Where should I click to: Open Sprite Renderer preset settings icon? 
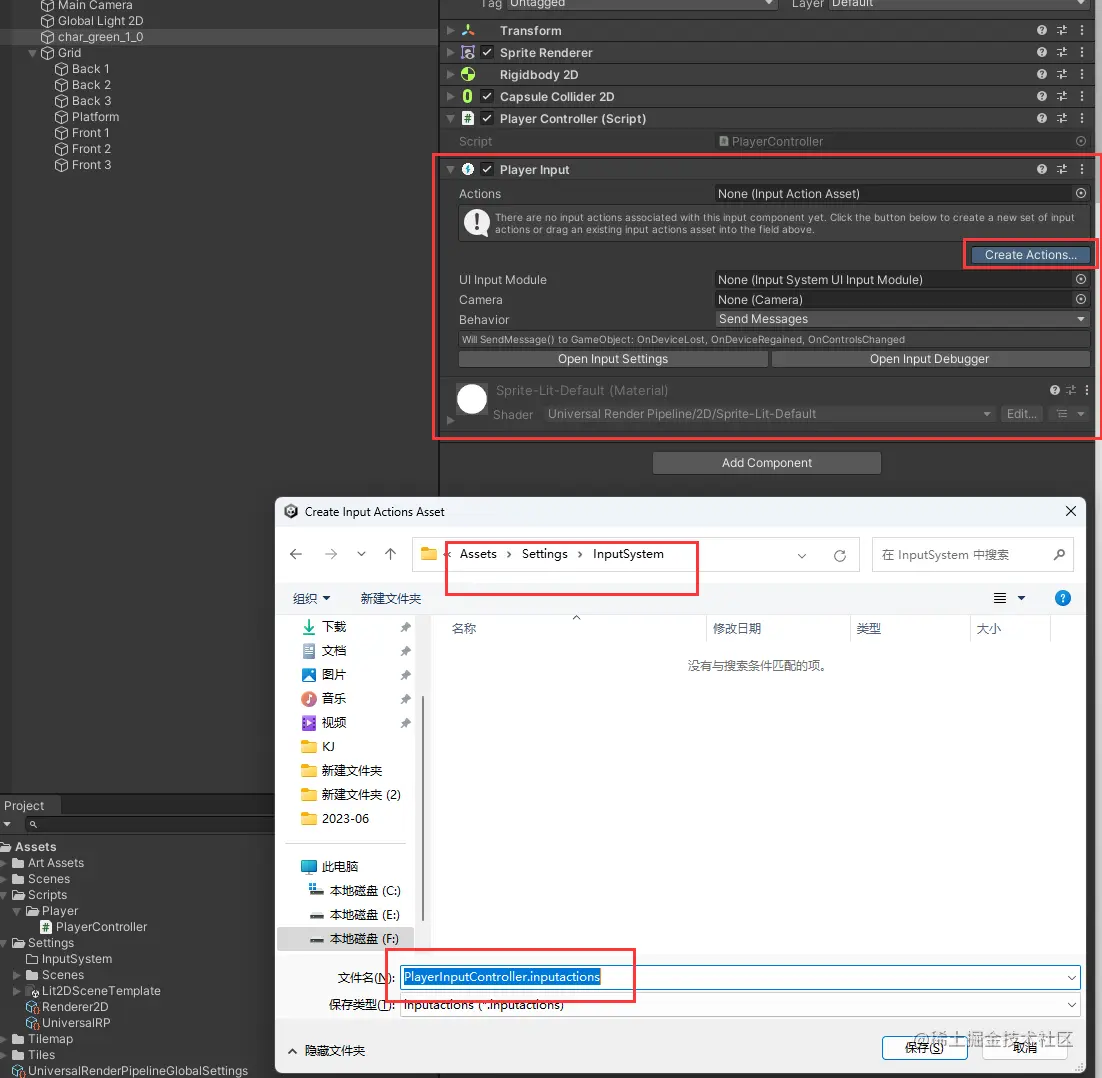pyautogui.click(x=1062, y=52)
